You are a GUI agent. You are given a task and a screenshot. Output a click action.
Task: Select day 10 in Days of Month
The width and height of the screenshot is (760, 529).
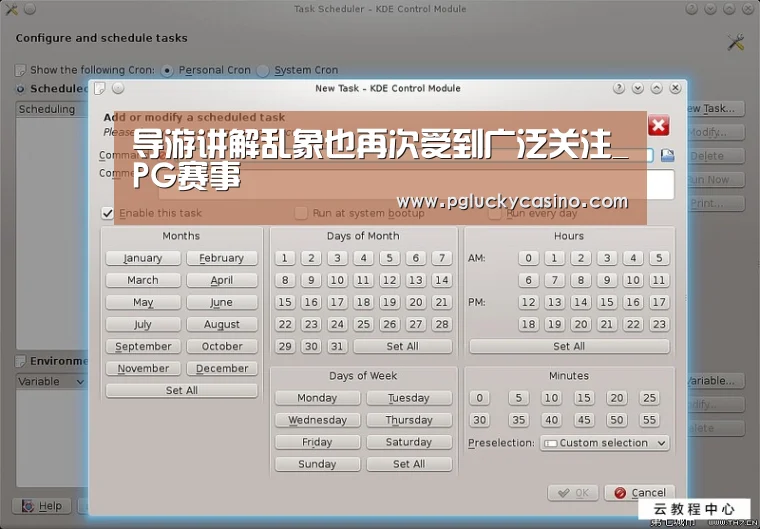[x=337, y=280]
